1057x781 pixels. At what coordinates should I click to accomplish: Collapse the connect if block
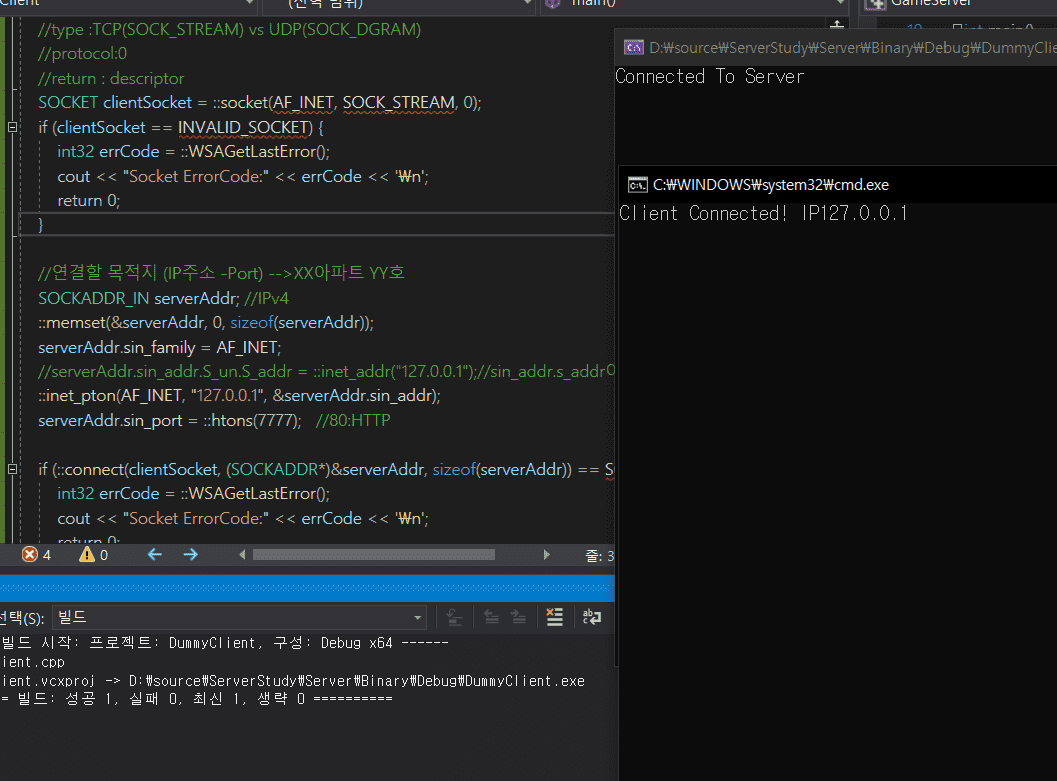12,470
